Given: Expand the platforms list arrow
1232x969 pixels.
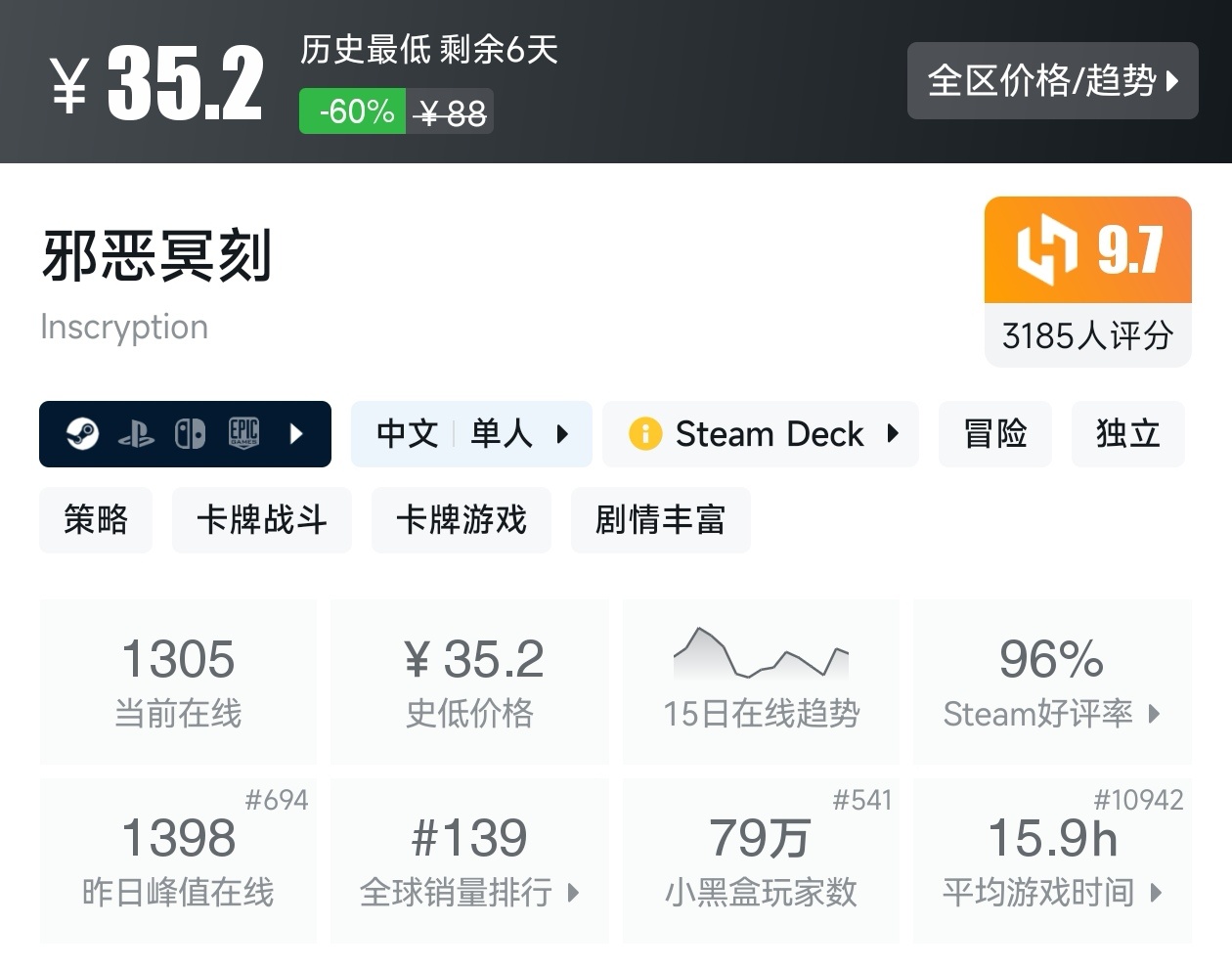Looking at the screenshot, I should [x=297, y=433].
